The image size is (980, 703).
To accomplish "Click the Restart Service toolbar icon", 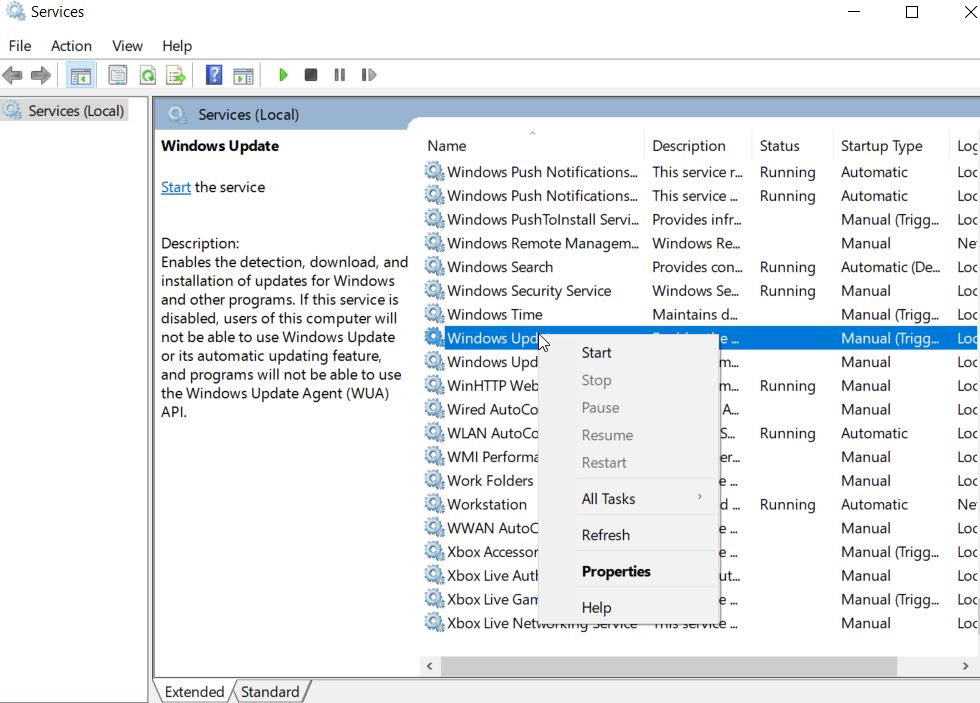I will [369, 76].
